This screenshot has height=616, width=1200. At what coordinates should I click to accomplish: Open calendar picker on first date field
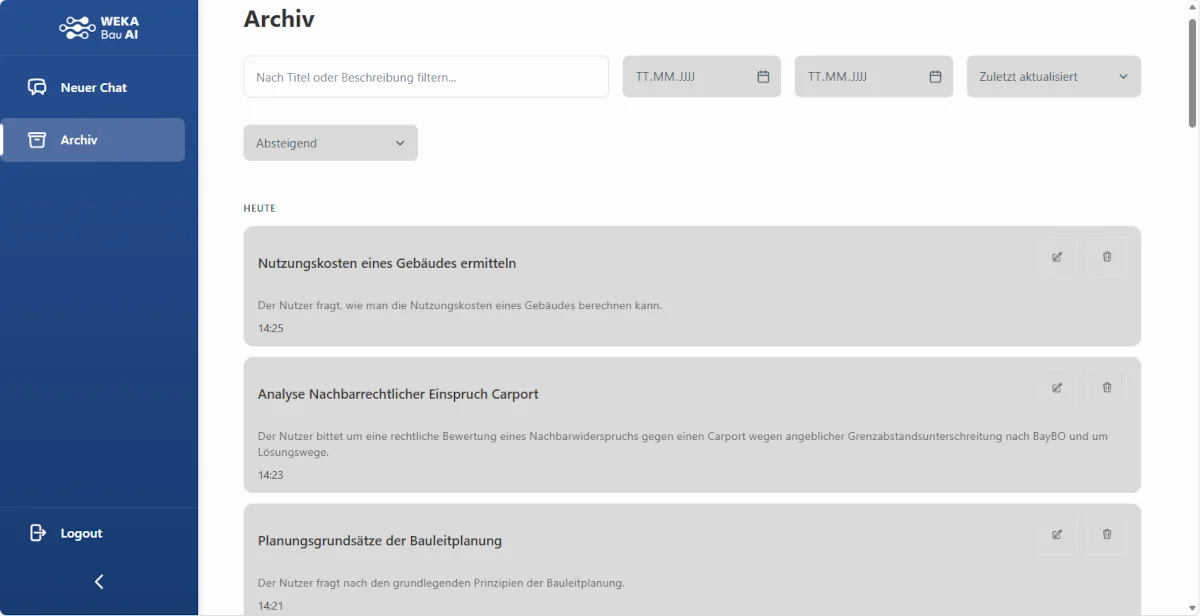point(763,77)
